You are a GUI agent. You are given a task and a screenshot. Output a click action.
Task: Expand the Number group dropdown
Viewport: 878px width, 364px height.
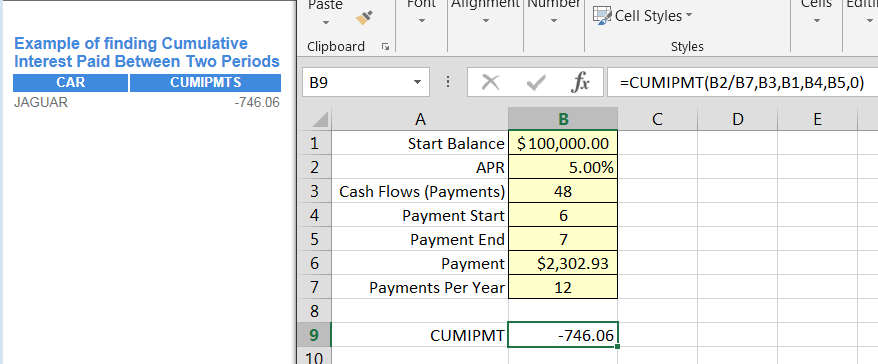pos(554,21)
